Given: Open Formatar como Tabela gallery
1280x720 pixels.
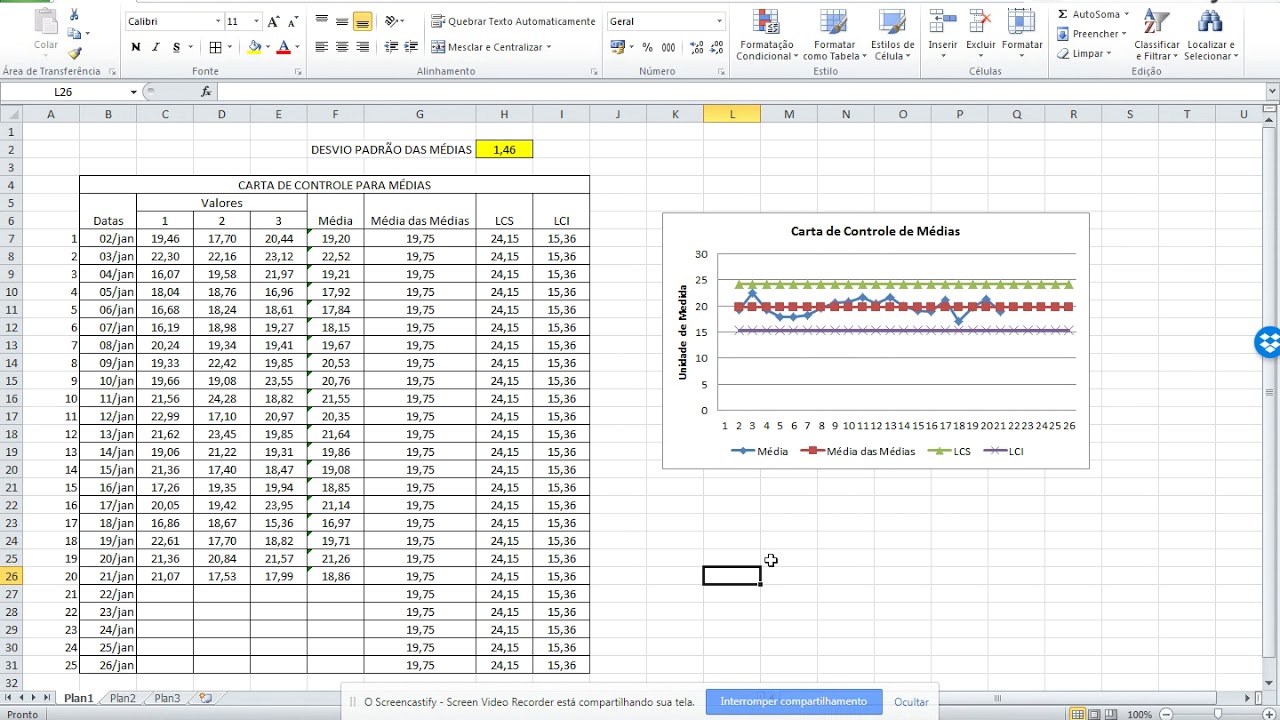Looking at the screenshot, I should (834, 35).
